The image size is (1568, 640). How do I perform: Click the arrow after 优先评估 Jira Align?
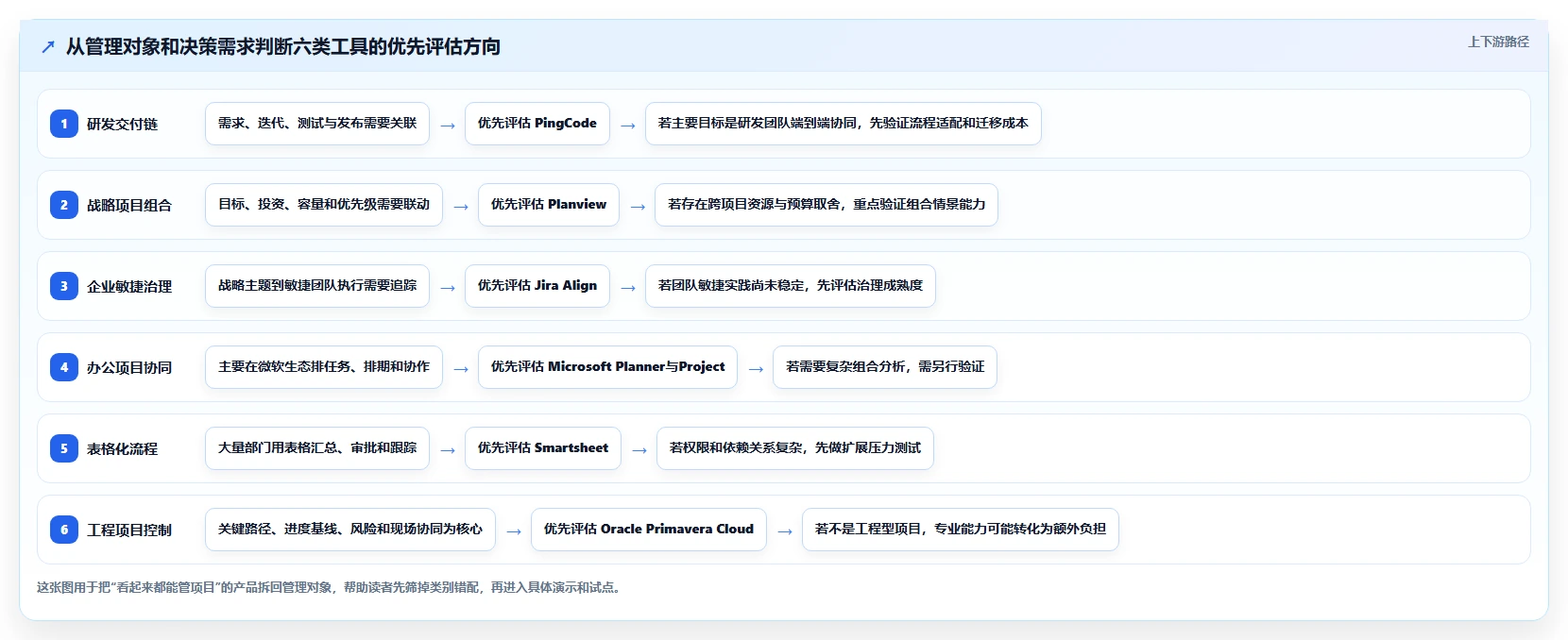pyautogui.click(x=628, y=288)
